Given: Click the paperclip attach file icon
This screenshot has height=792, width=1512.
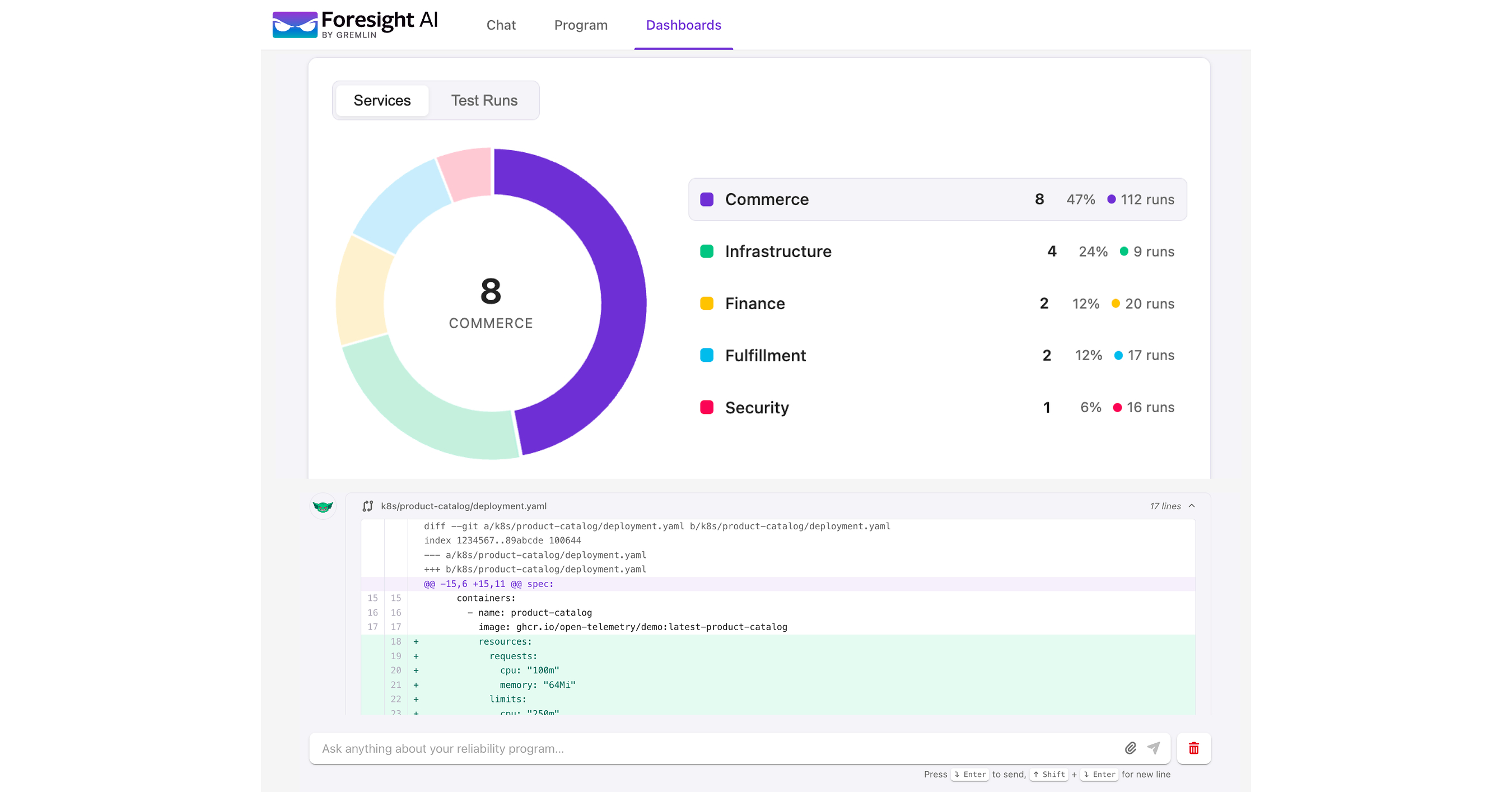Looking at the screenshot, I should pos(1131,748).
